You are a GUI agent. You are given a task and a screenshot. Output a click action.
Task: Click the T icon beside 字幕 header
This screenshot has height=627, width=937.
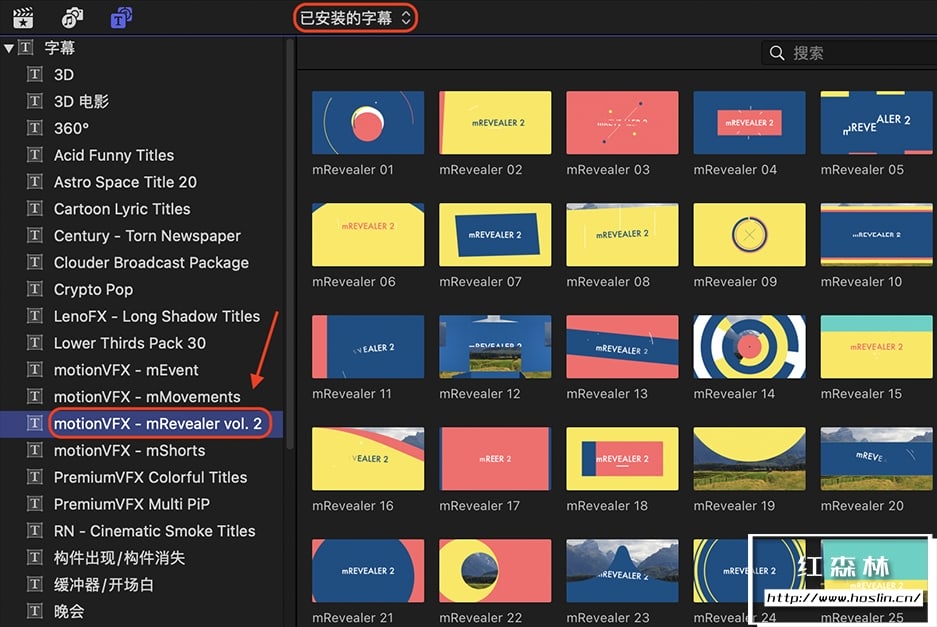(25, 47)
